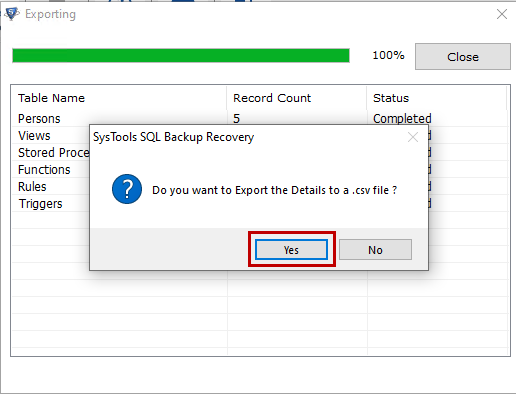Close the Exporting window with X
This screenshot has height=394, width=516.
coord(502,14)
